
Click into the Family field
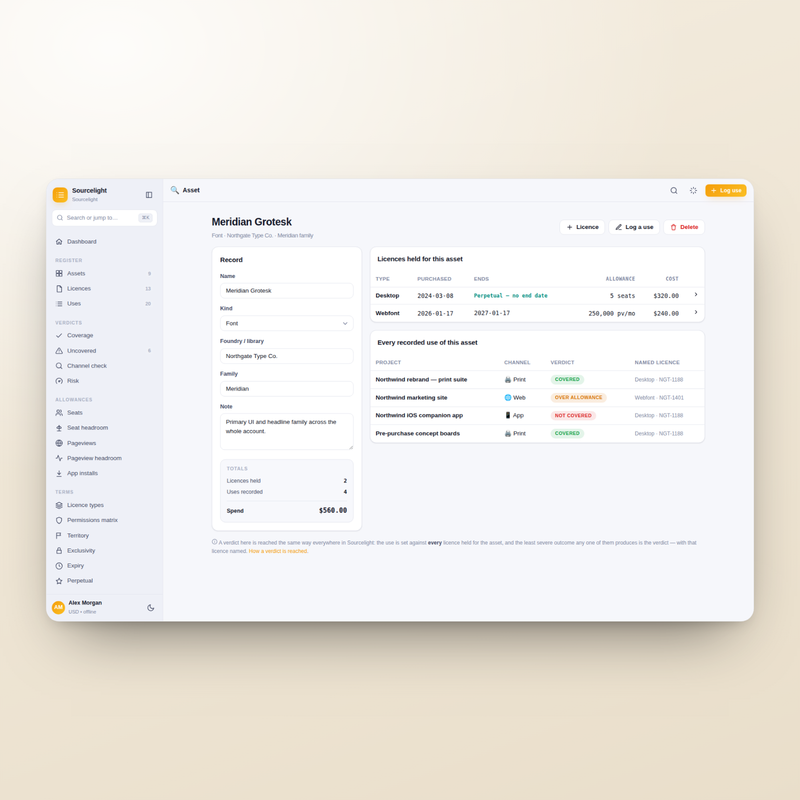(286, 389)
